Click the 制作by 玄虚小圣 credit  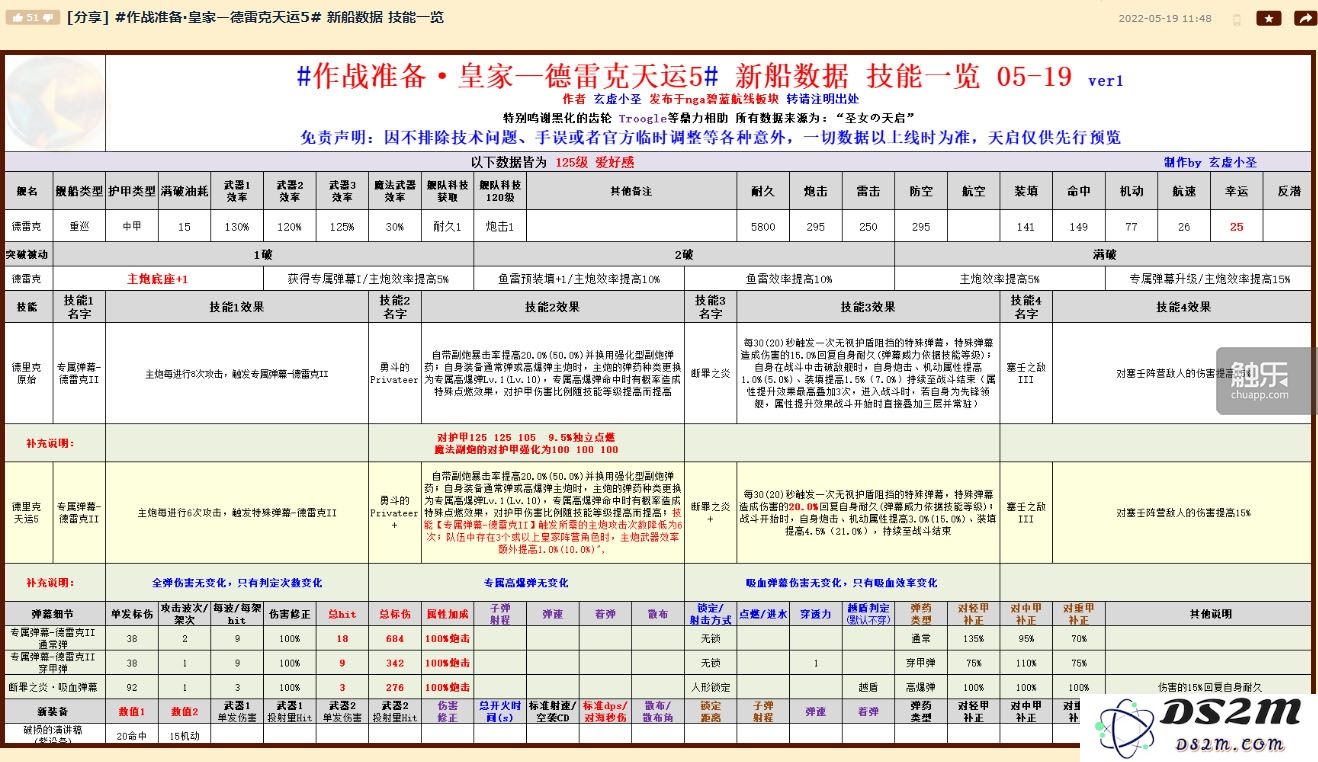1210,162
